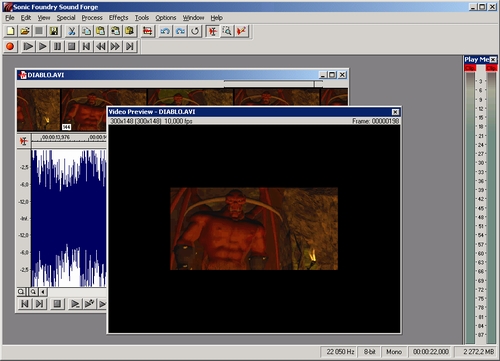Click the waveform in DIABLO.AVI window
This screenshot has height=361, width=500.
tap(69, 218)
